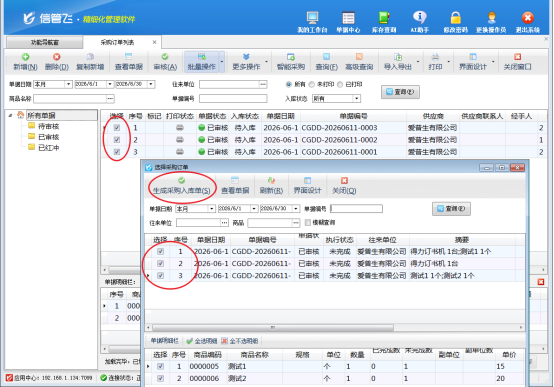Image resolution: width=554 pixels, height=387 pixels.
Task: Click the 复制新增 toolbar icon
Action: [90, 62]
